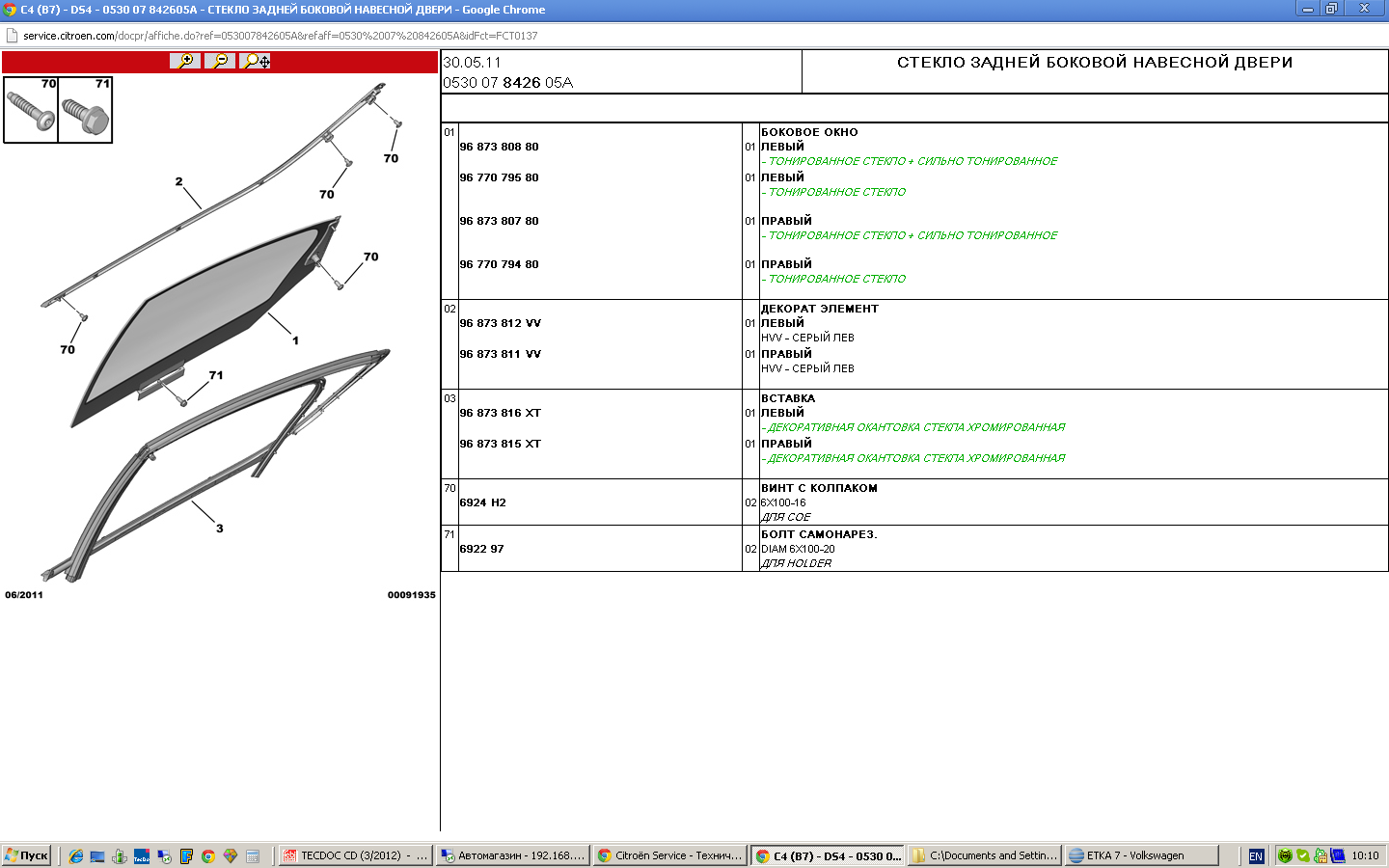The height and width of the screenshot is (868, 1389).
Task: Click the EN language indicator
Action: (1255, 855)
